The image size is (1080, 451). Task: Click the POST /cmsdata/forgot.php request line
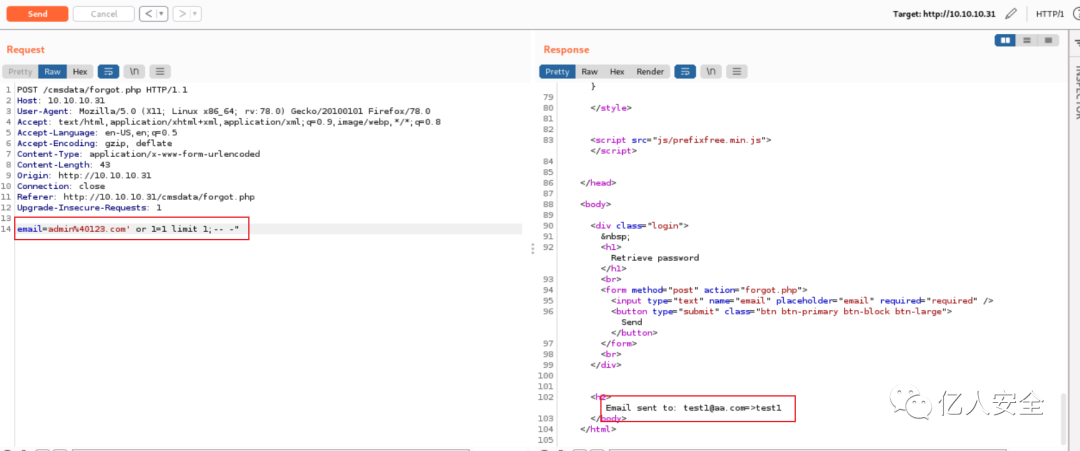point(102,90)
